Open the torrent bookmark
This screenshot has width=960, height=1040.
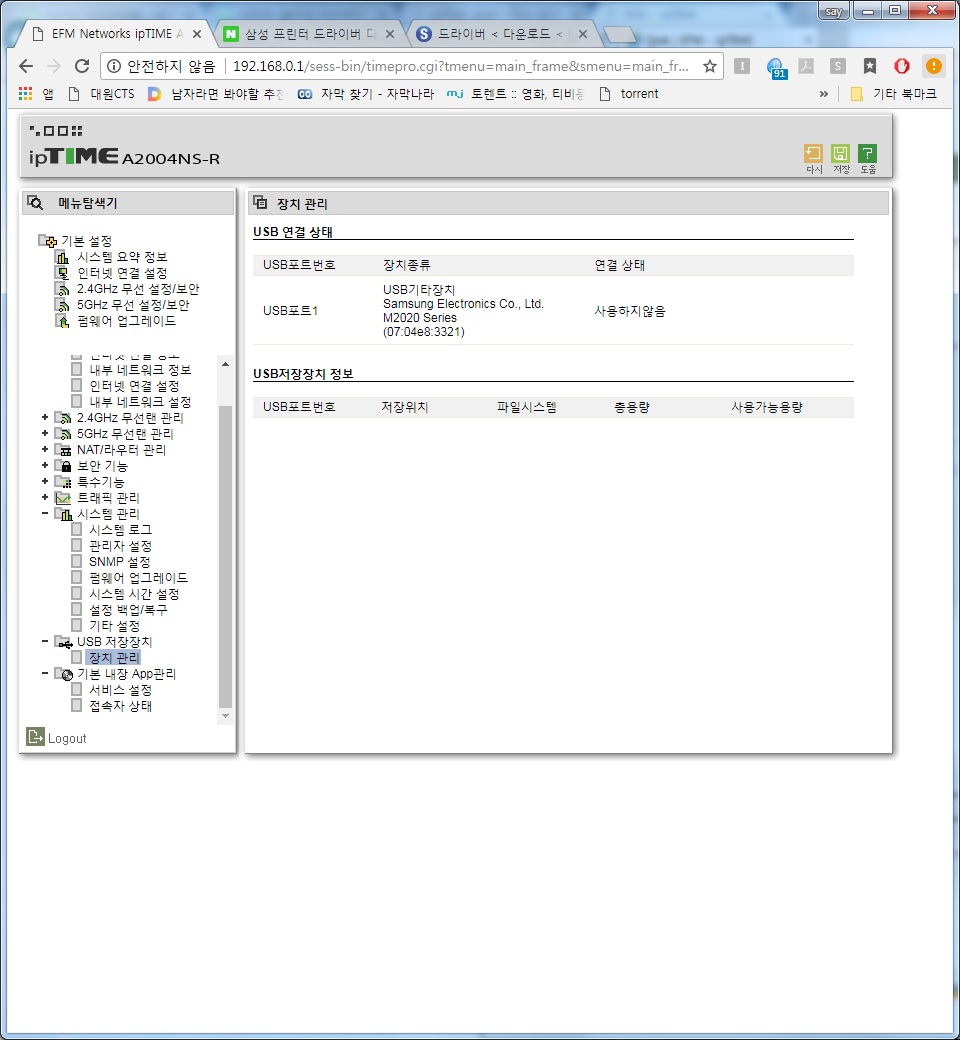[629, 94]
